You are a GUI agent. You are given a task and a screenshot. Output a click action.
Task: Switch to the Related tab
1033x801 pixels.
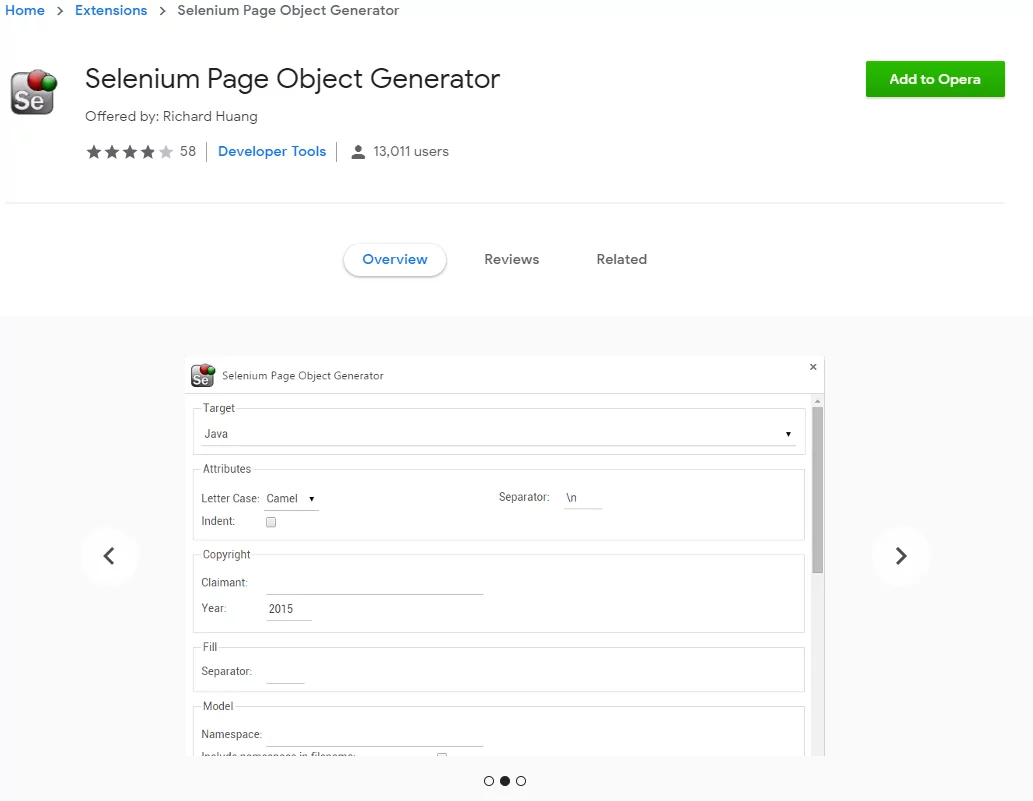click(x=621, y=260)
